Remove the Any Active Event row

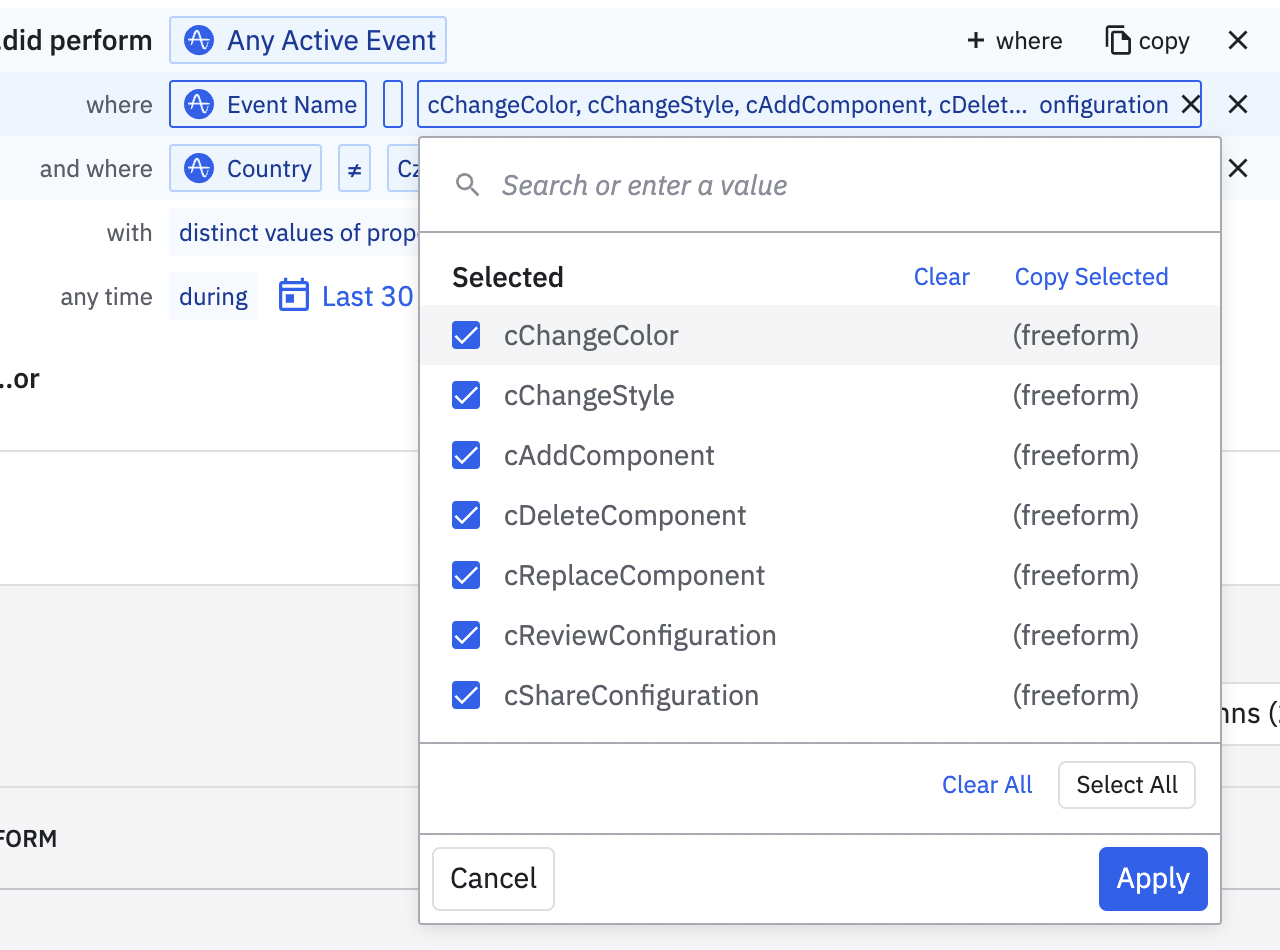(x=1238, y=41)
